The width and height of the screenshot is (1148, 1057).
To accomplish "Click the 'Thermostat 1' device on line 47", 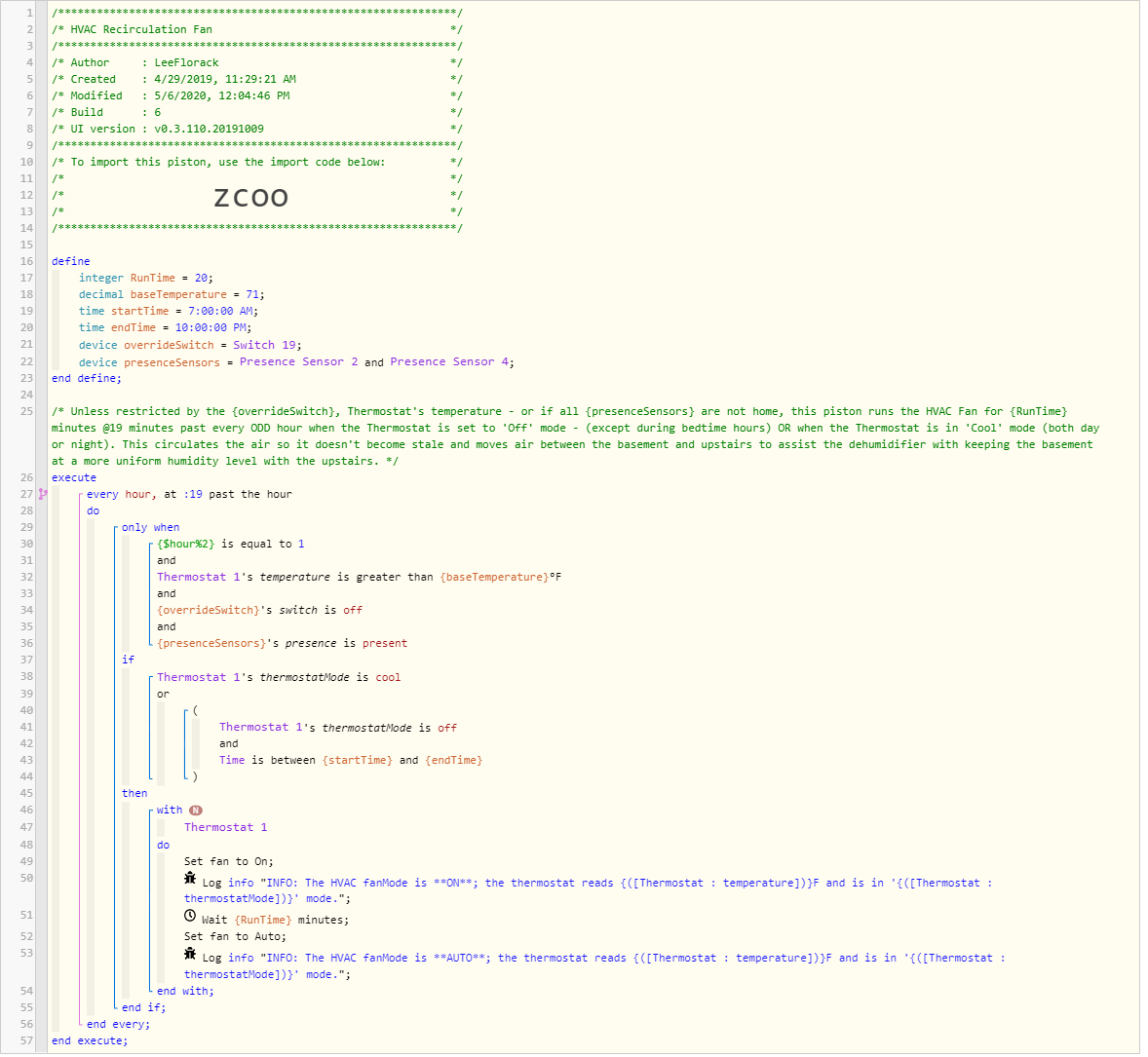I will [x=225, y=828].
